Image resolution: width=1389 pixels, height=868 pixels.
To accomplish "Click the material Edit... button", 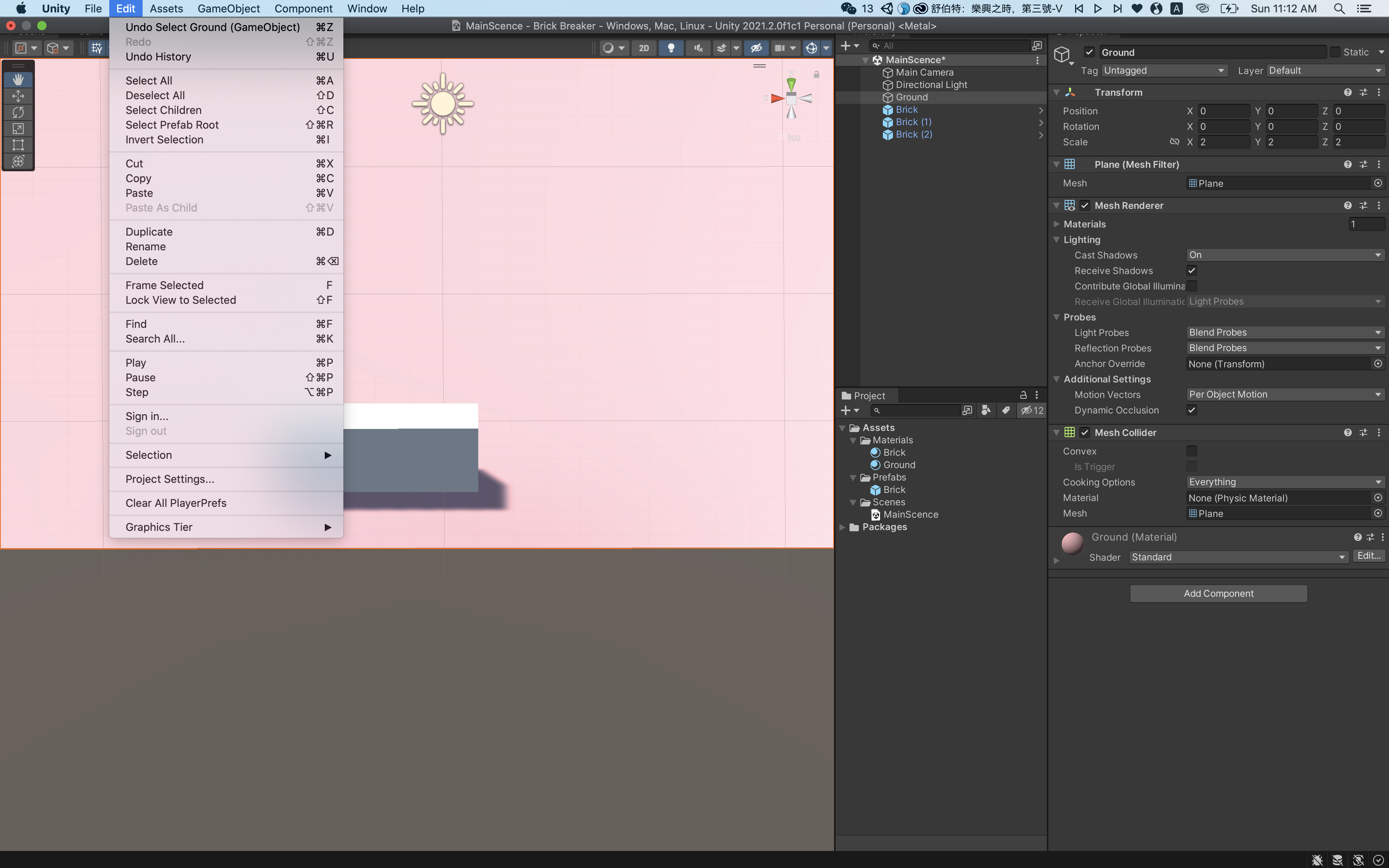I will [1368, 556].
